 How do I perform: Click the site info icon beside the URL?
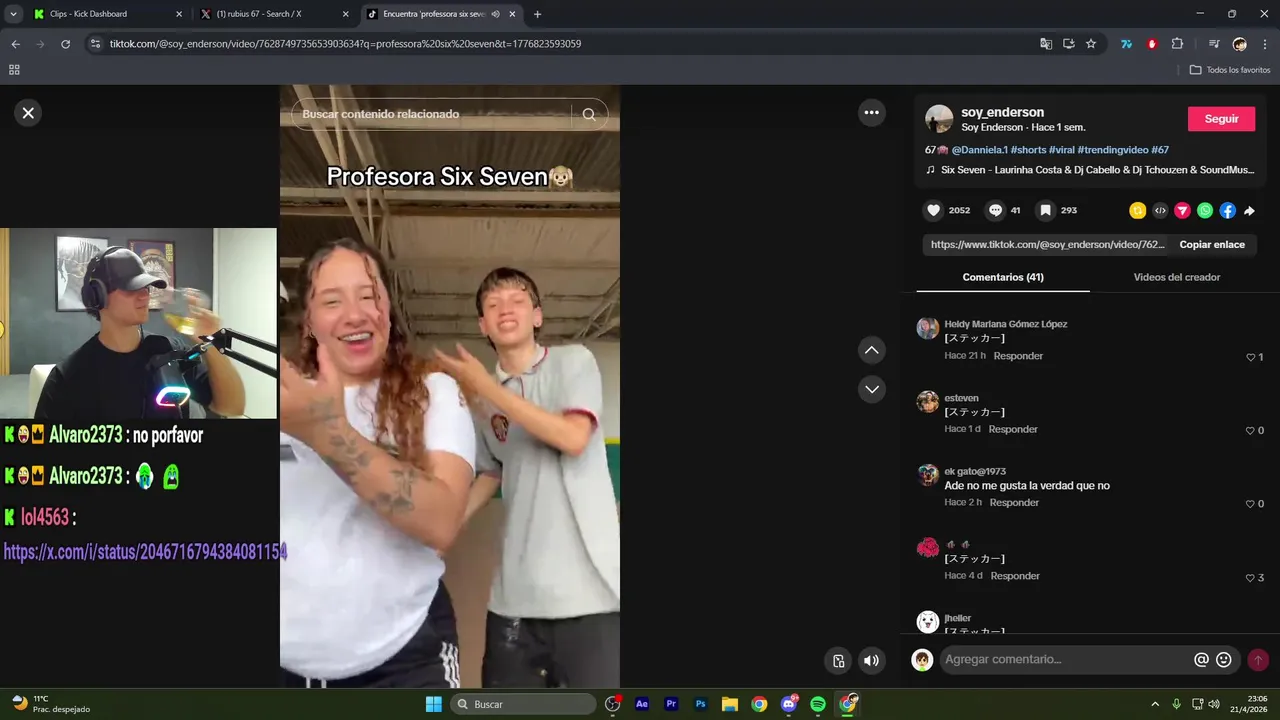coord(95,44)
